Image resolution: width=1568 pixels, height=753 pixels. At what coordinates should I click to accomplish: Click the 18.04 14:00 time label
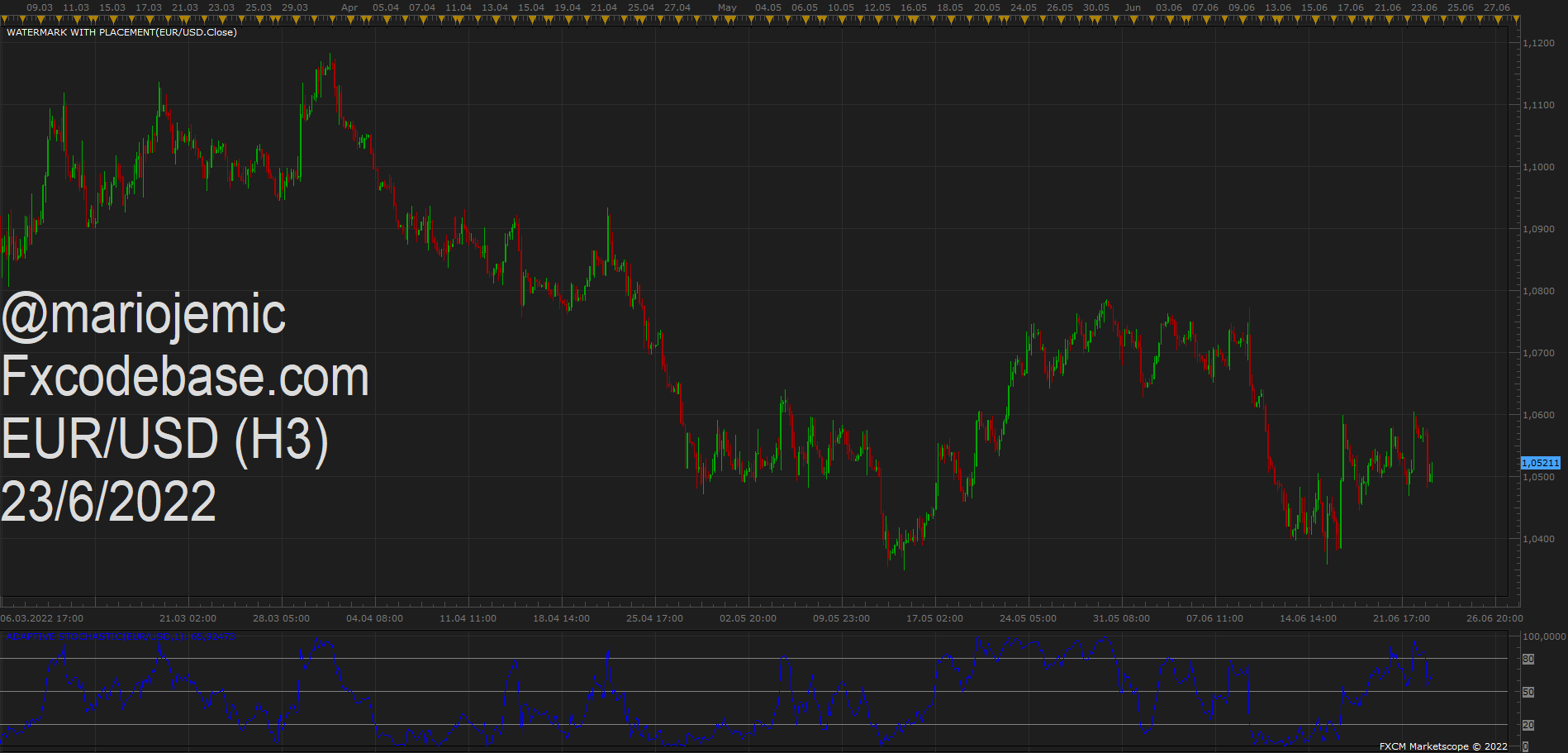point(561,618)
